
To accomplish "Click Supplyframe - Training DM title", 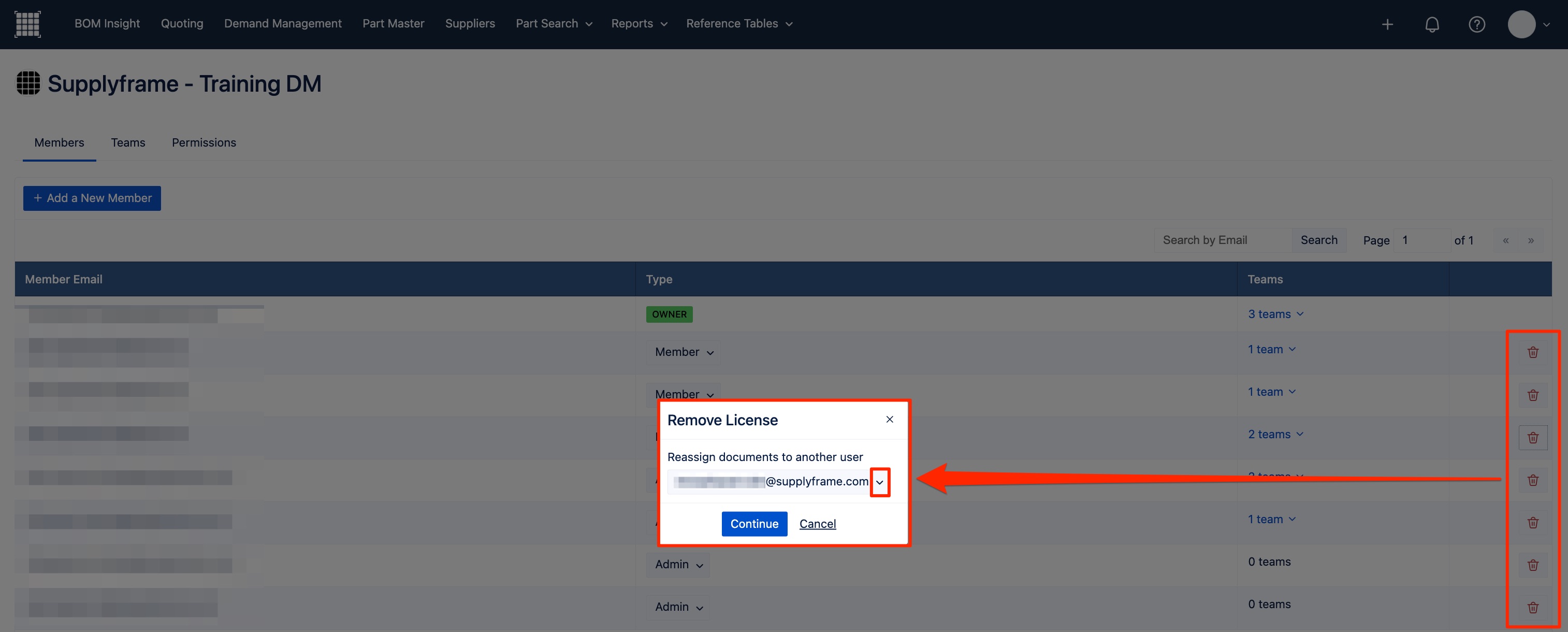I will [184, 83].
